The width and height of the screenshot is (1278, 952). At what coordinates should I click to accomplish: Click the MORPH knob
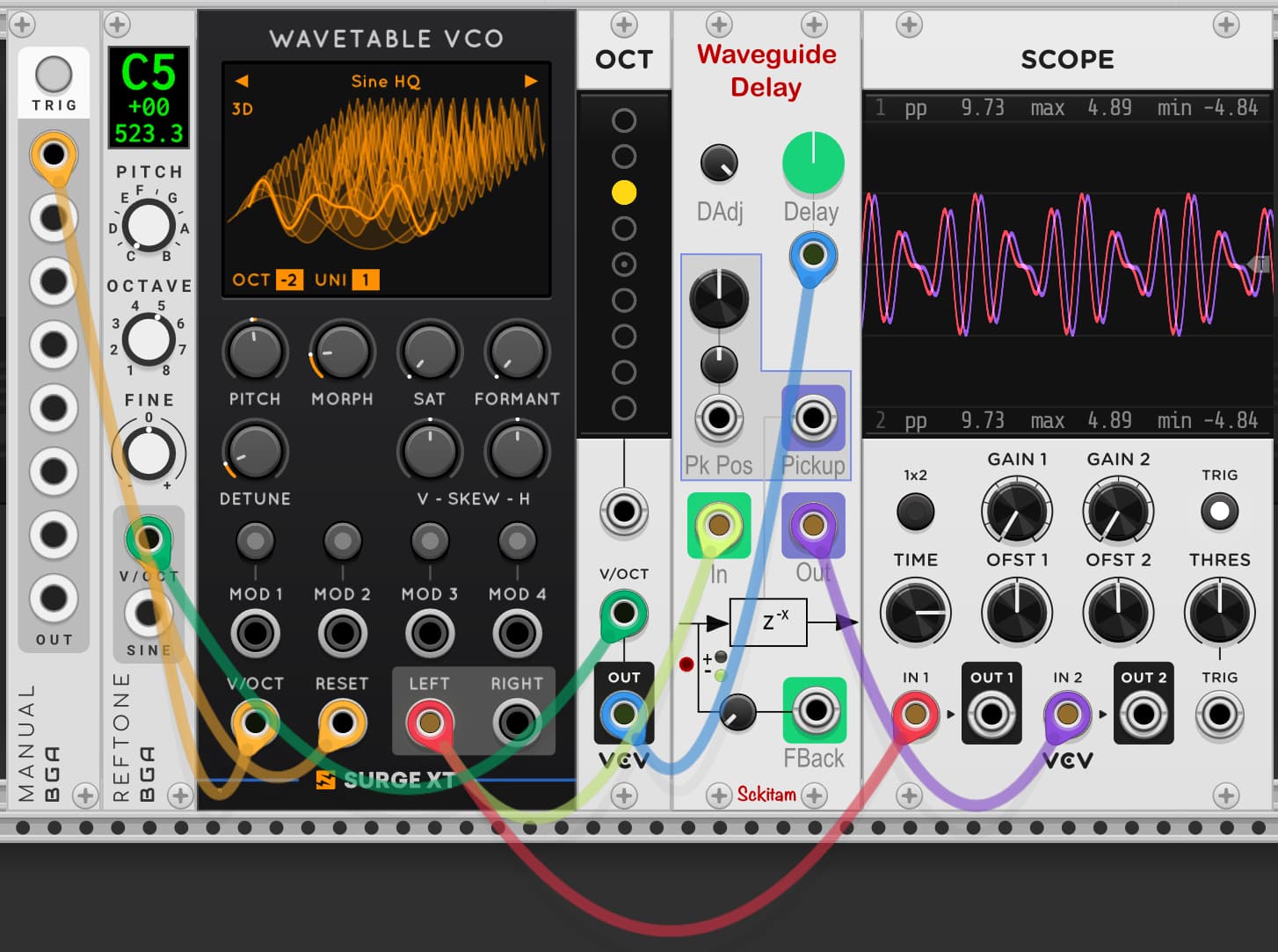pyautogui.click(x=342, y=351)
